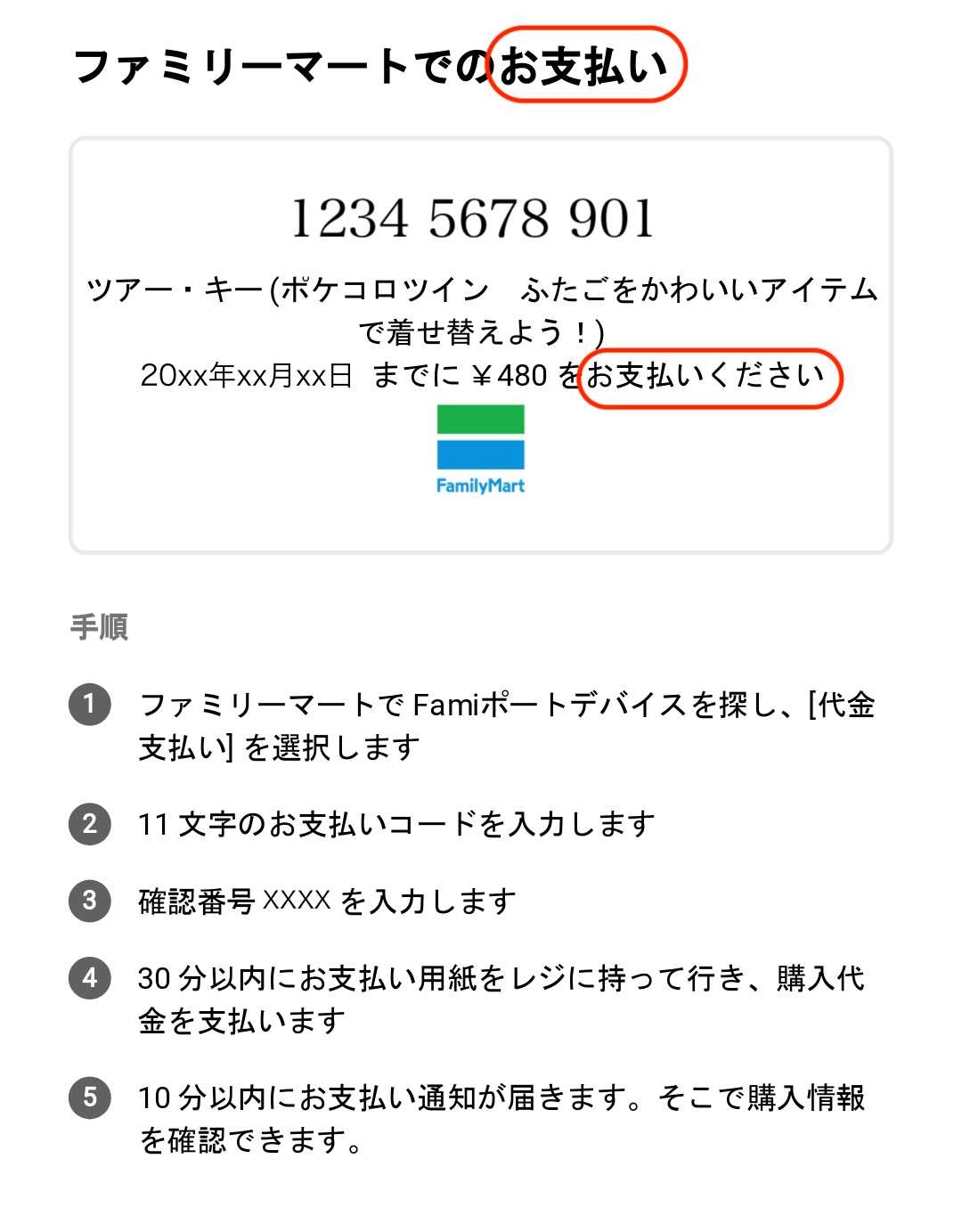The image size is (962, 1232).
Task: Click the step 2 number badge
Action: (90, 824)
